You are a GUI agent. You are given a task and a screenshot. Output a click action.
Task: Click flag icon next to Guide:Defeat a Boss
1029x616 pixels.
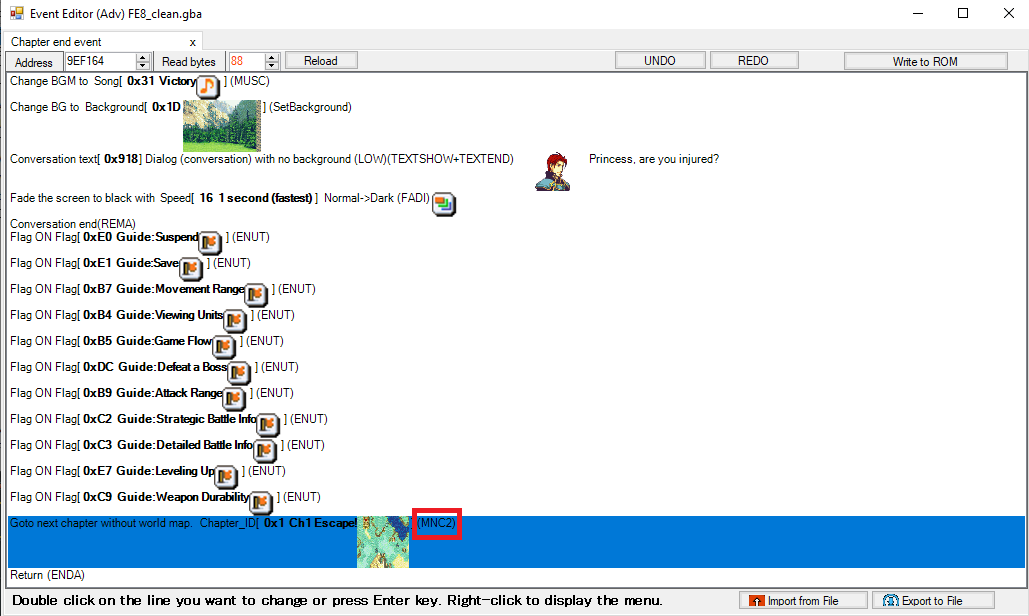(x=239, y=372)
